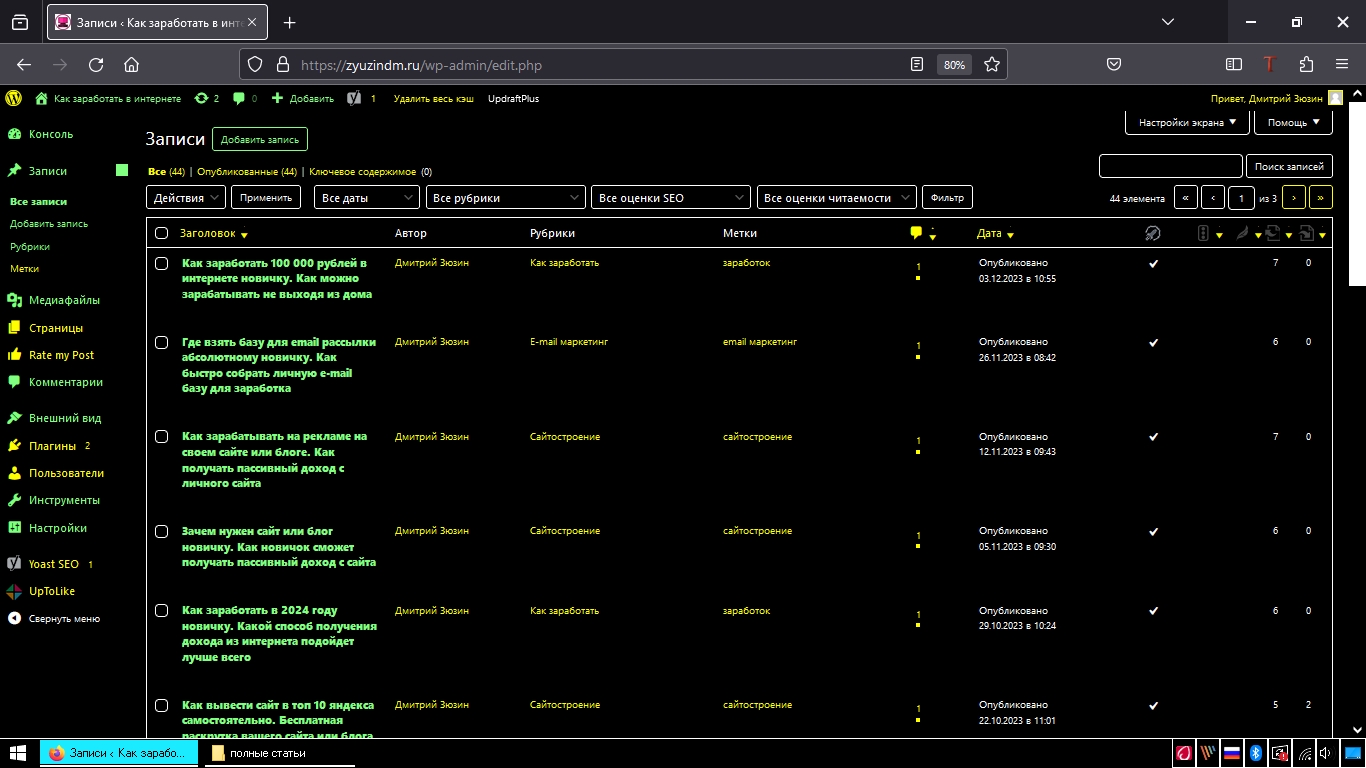The width and height of the screenshot is (1366, 768).
Task: Reload the page in Firefox
Action: point(96,64)
